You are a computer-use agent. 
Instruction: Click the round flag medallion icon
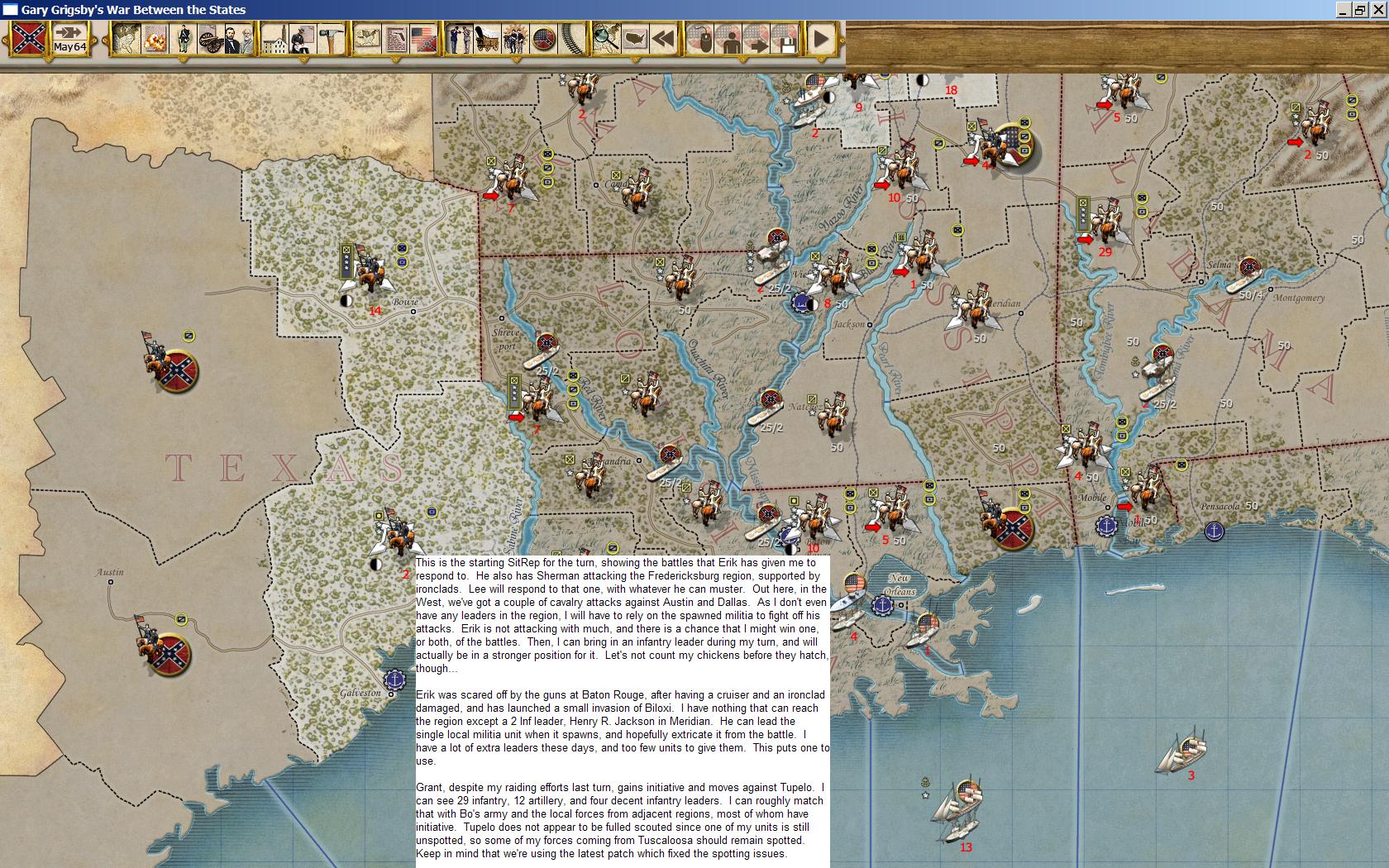(543, 39)
